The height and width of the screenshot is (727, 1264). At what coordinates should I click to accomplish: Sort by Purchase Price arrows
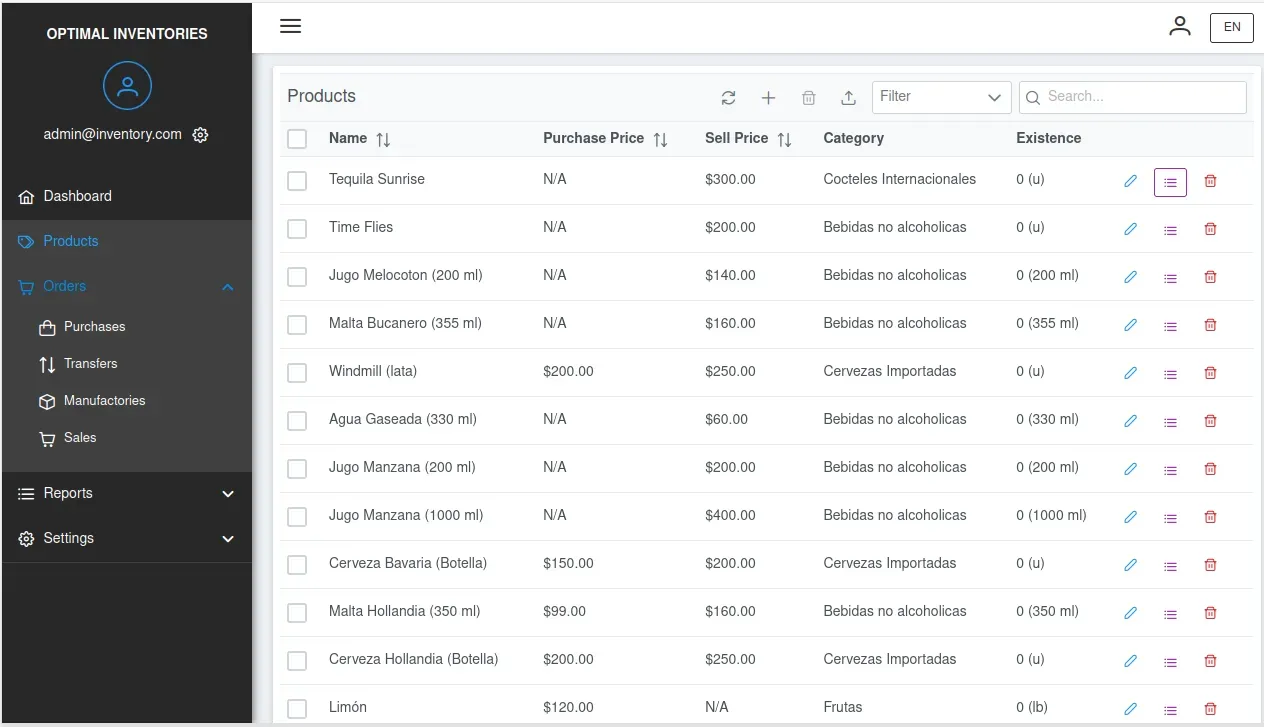pyautogui.click(x=660, y=140)
